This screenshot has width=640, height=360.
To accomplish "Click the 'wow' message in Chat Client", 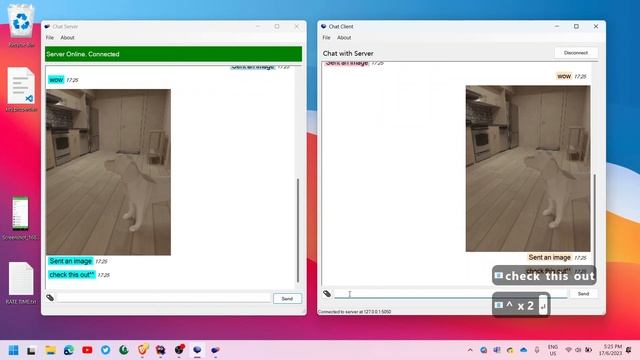I will point(564,76).
